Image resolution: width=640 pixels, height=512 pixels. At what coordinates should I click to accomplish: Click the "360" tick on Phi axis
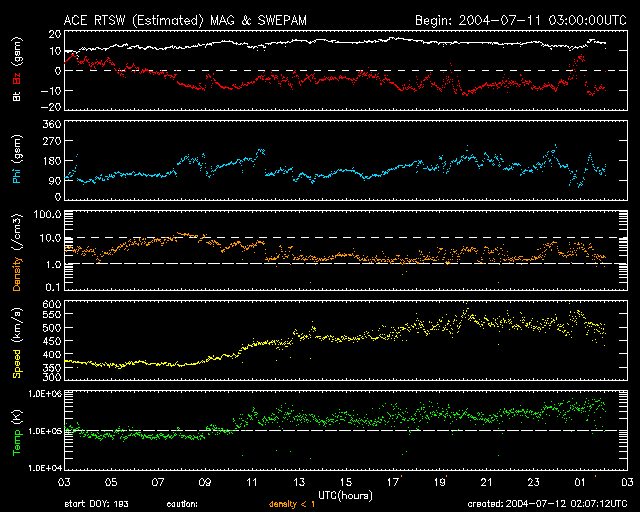tap(52, 124)
